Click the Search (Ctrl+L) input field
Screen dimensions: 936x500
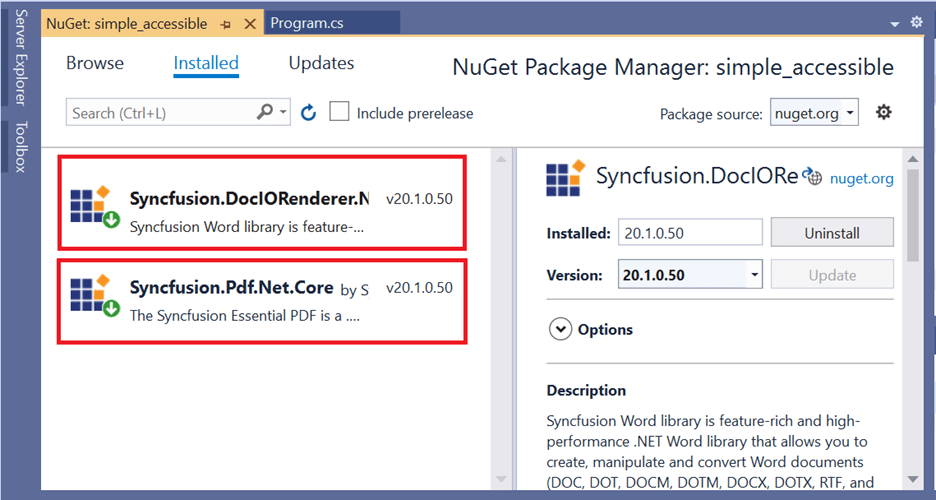160,113
